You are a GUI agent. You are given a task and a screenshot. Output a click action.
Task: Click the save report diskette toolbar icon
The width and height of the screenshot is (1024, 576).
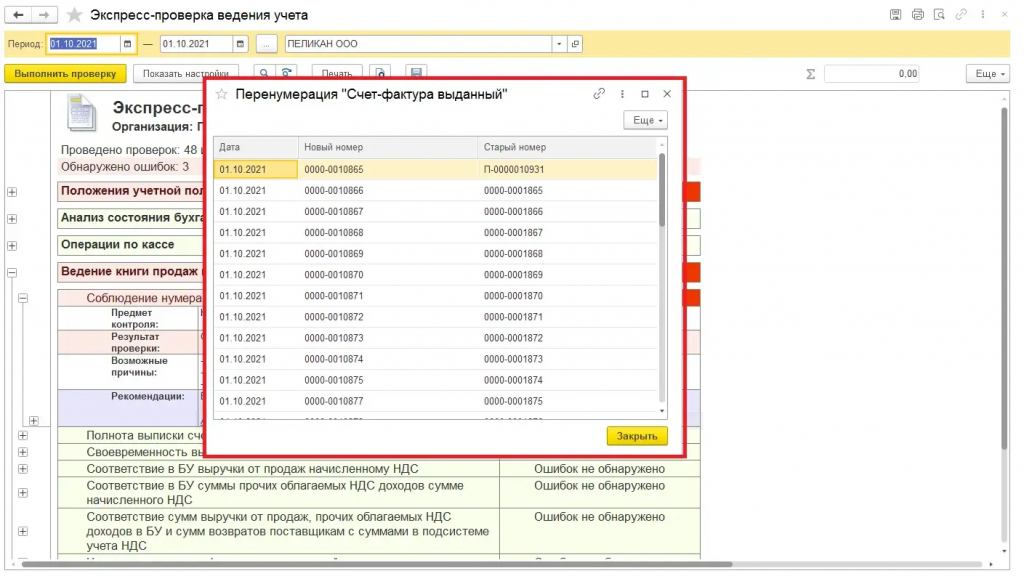pyautogui.click(x=416, y=73)
